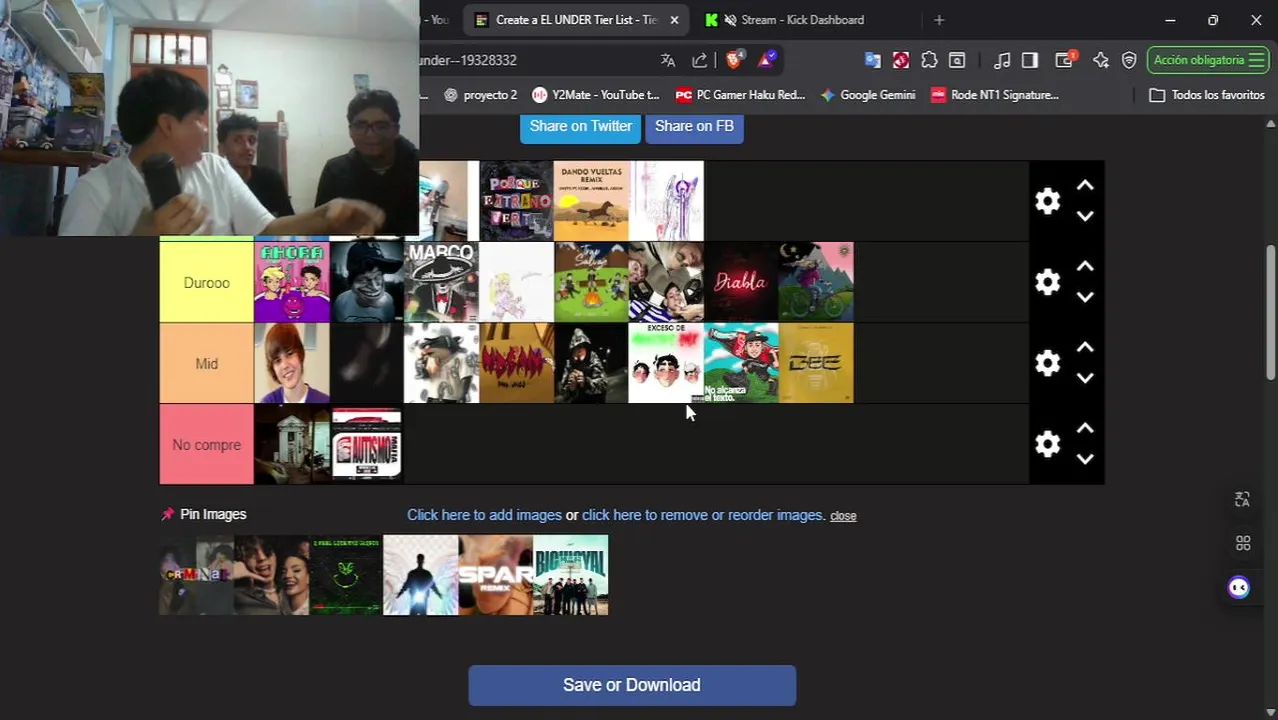Select the SPAR remix cover in unranked images
1278x720 pixels.
[496, 575]
